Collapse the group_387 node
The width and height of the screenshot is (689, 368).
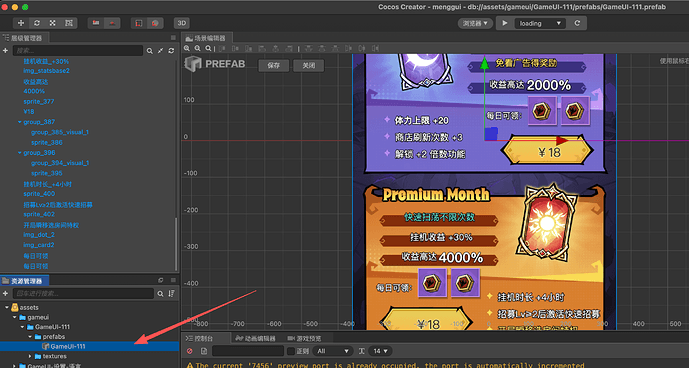pos(20,122)
